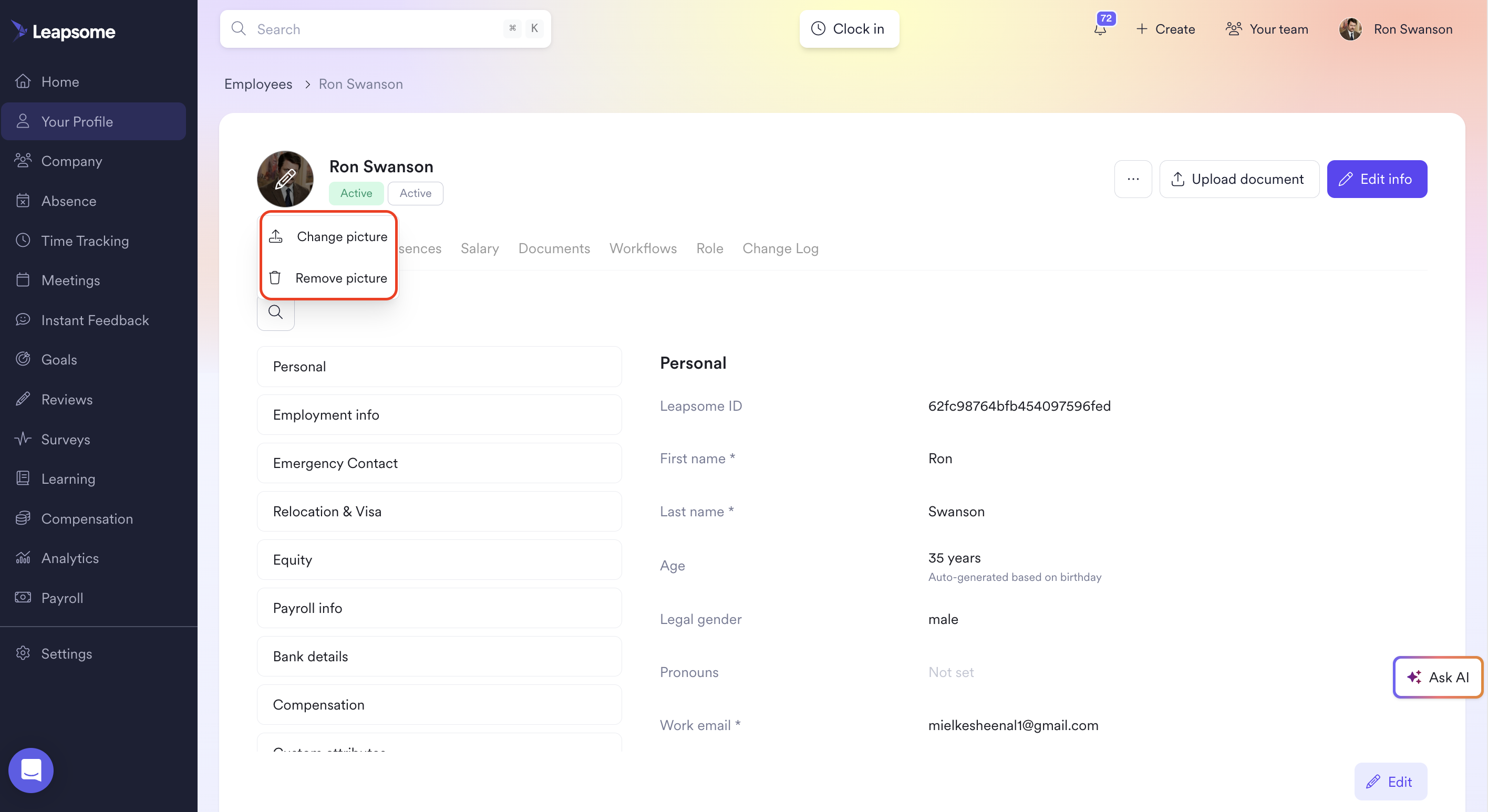
Task: Switch to the Role tab
Action: coord(709,248)
